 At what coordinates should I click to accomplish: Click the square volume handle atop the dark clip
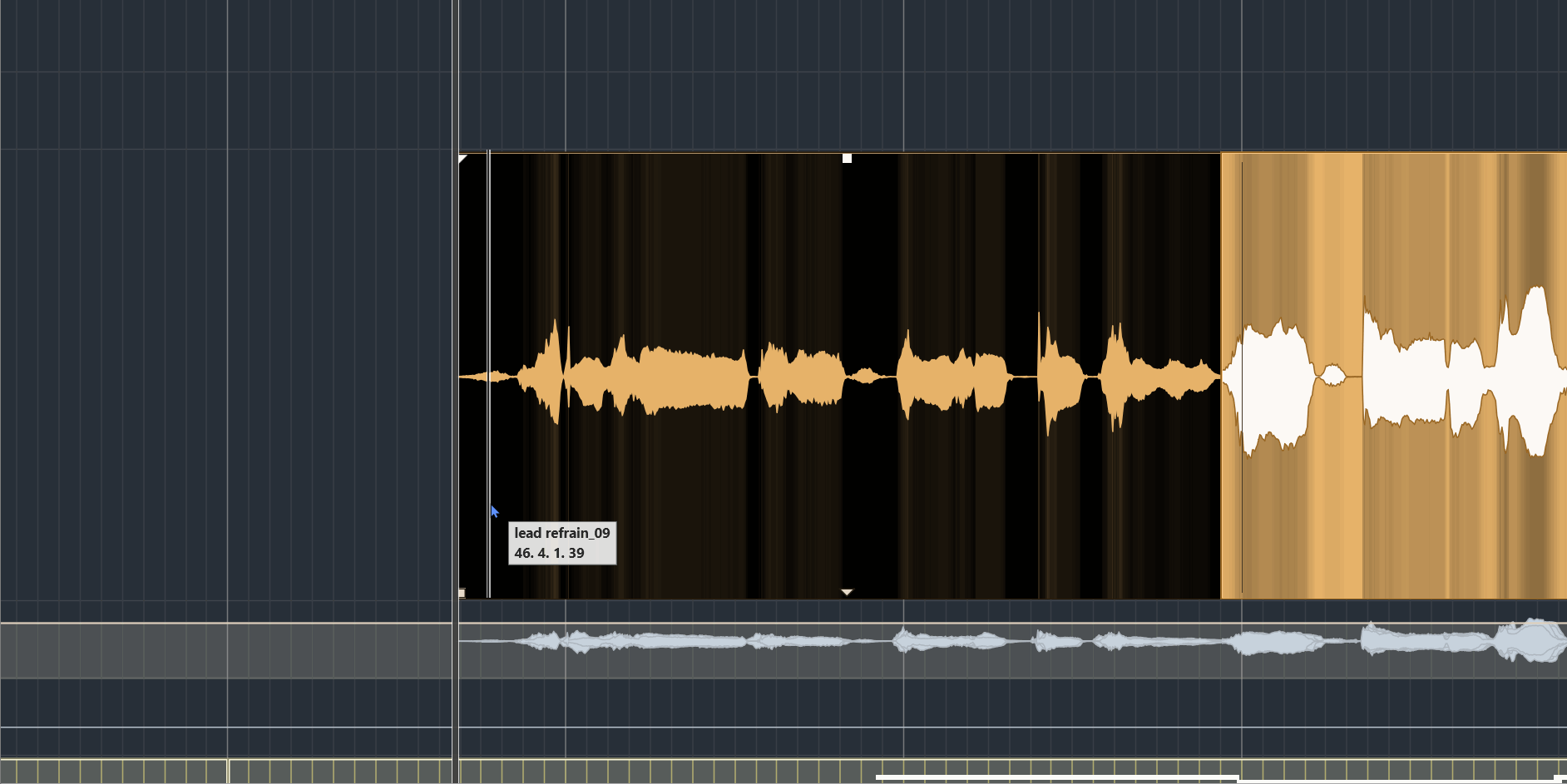847,158
